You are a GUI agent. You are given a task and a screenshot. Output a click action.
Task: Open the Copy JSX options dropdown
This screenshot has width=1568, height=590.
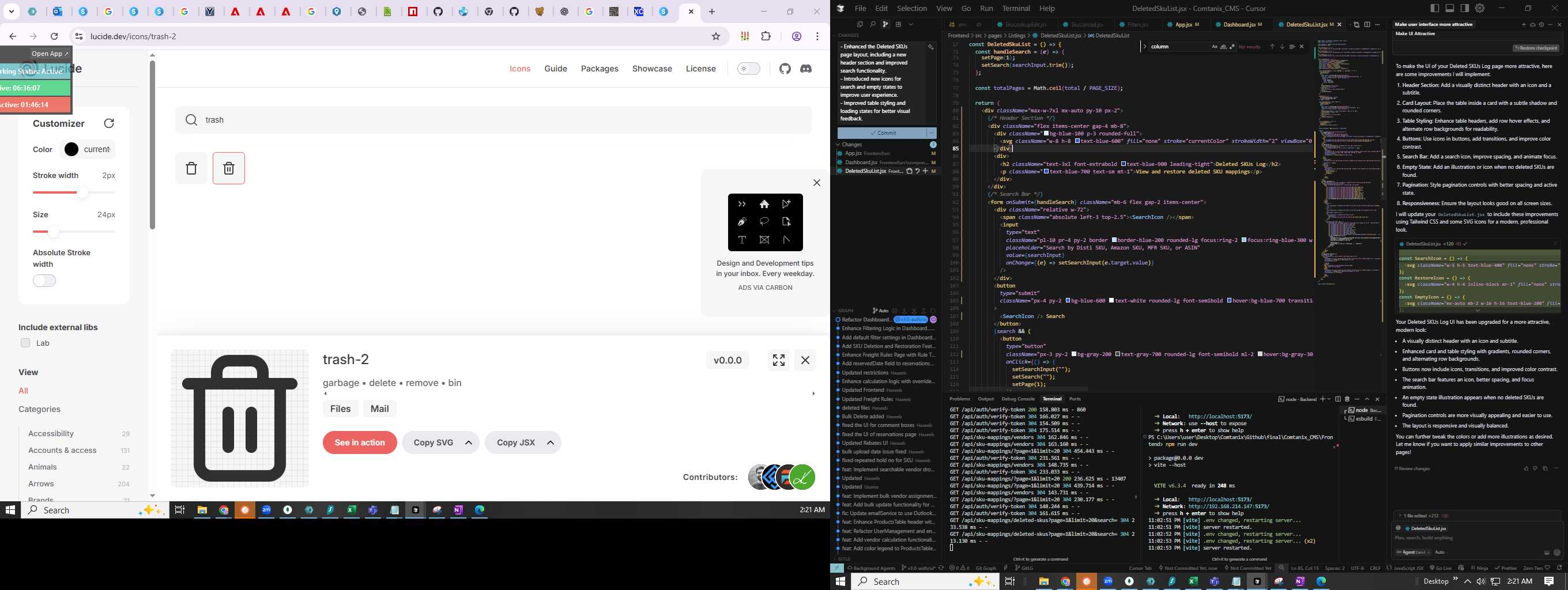[x=551, y=443]
